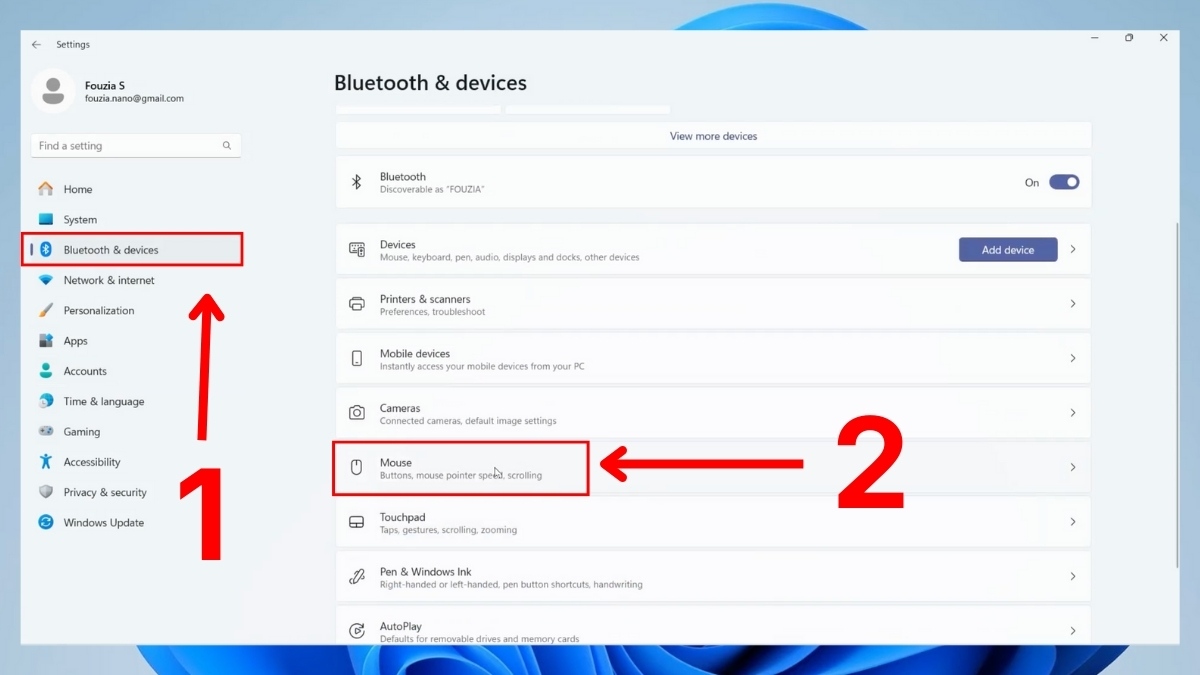Open Pen & Windows Ink via its chevron
Viewport: 1200px width, 675px height.
(x=1073, y=577)
